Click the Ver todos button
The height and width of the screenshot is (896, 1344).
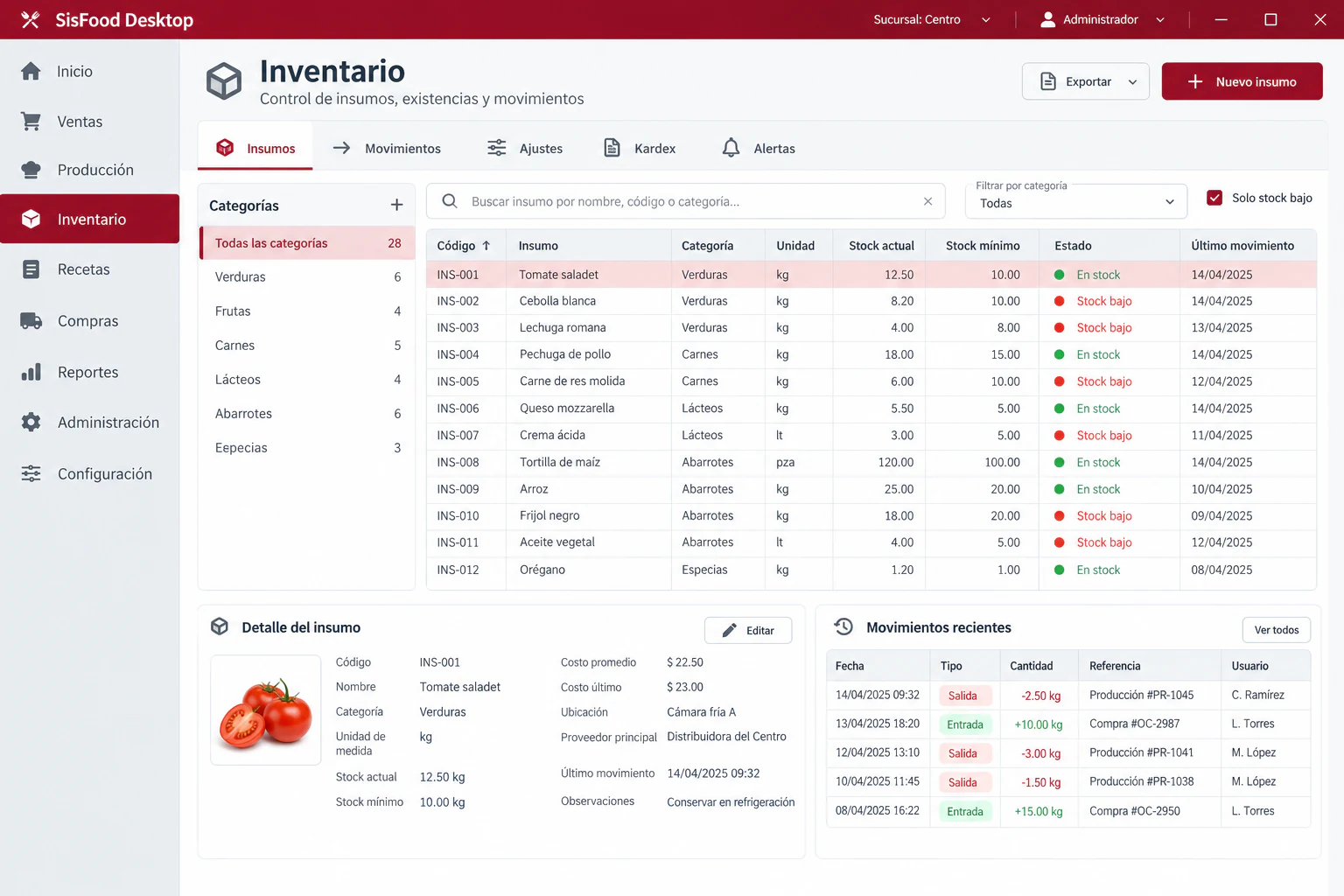coord(1277,630)
